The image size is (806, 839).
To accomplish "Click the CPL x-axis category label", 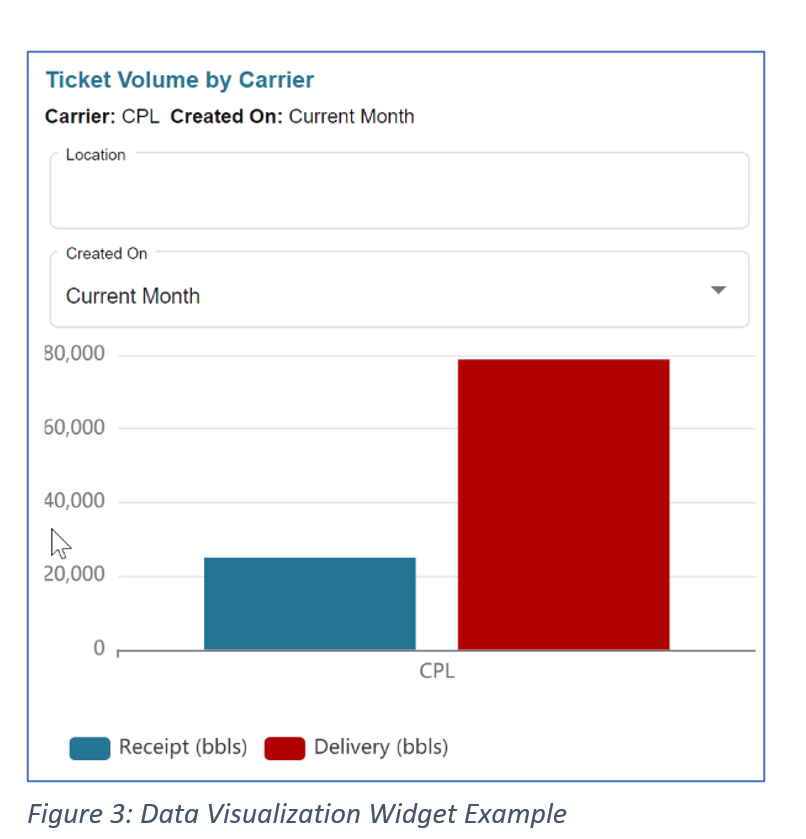I will click(x=437, y=671).
